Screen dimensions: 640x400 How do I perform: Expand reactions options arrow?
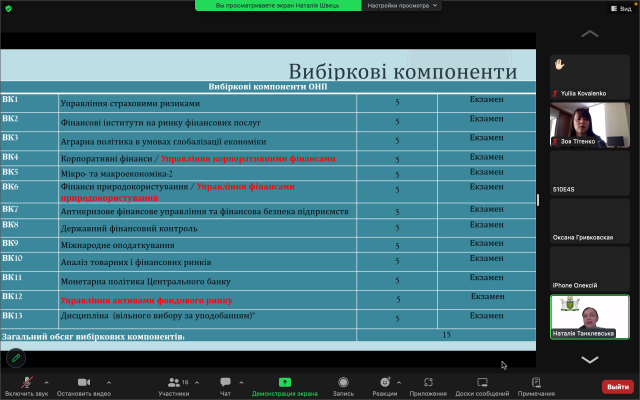pyautogui.click(x=399, y=382)
